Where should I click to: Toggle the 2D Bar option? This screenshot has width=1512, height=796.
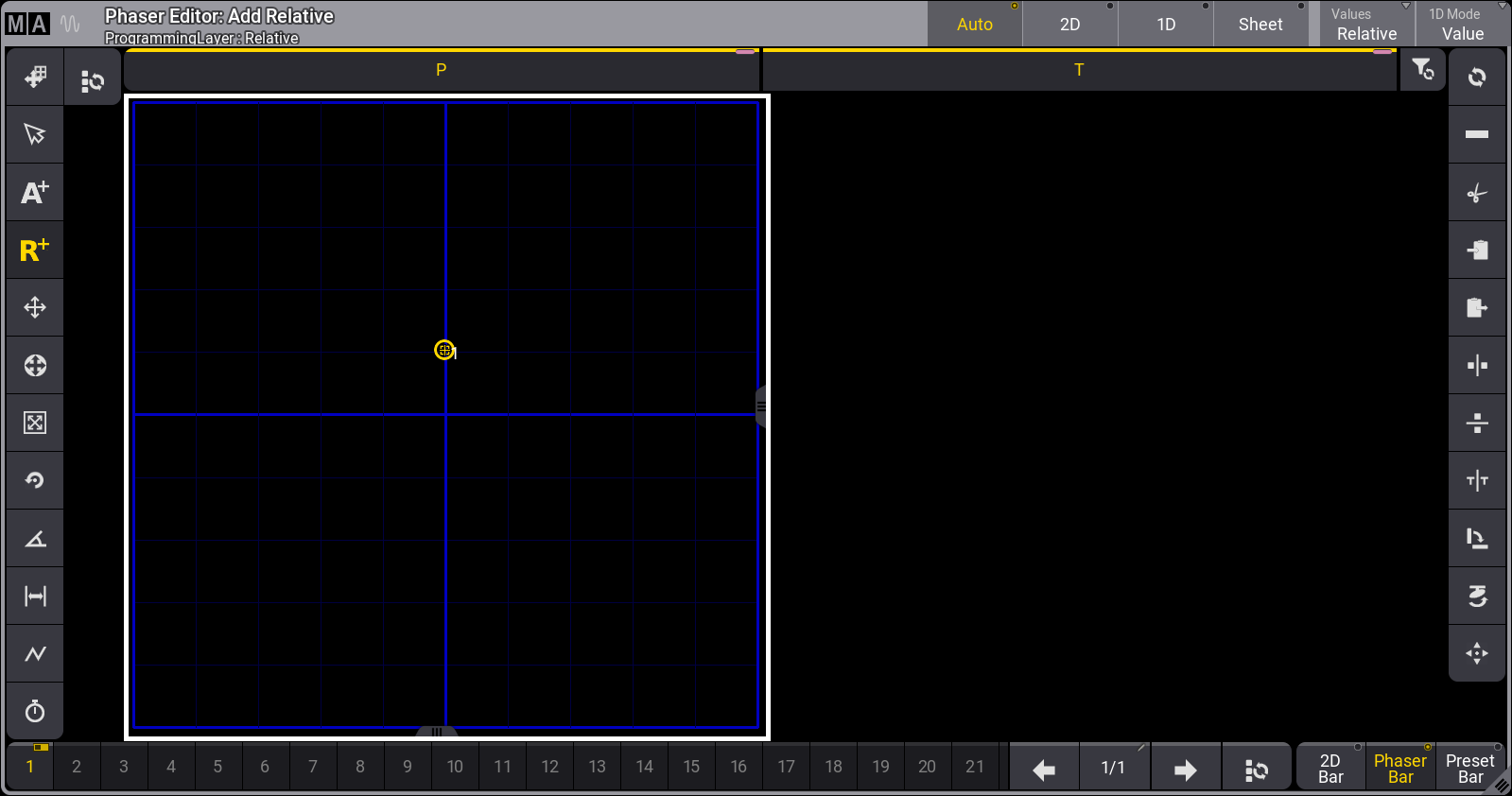click(1330, 768)
